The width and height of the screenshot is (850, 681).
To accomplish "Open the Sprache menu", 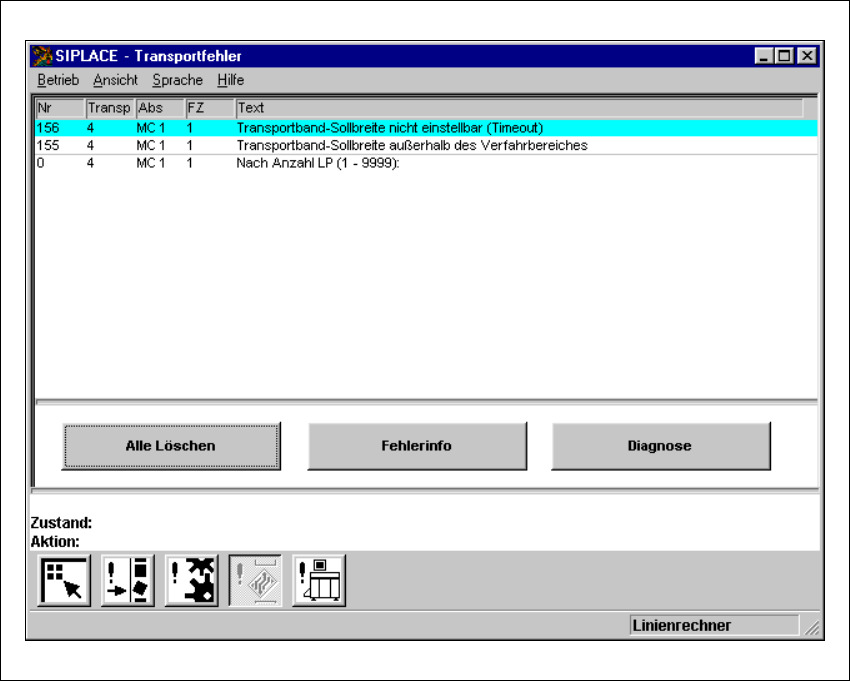I will coord(177,80).
